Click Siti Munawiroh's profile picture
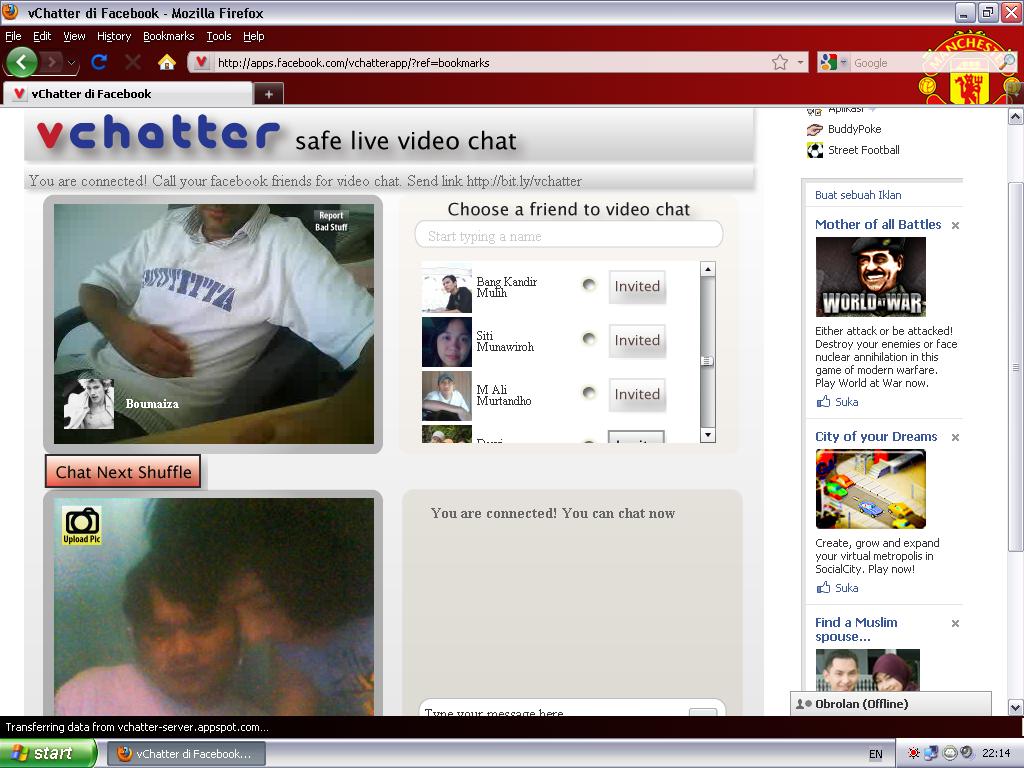This screenshot has height=768, width=1024. (x=447, y=342)
